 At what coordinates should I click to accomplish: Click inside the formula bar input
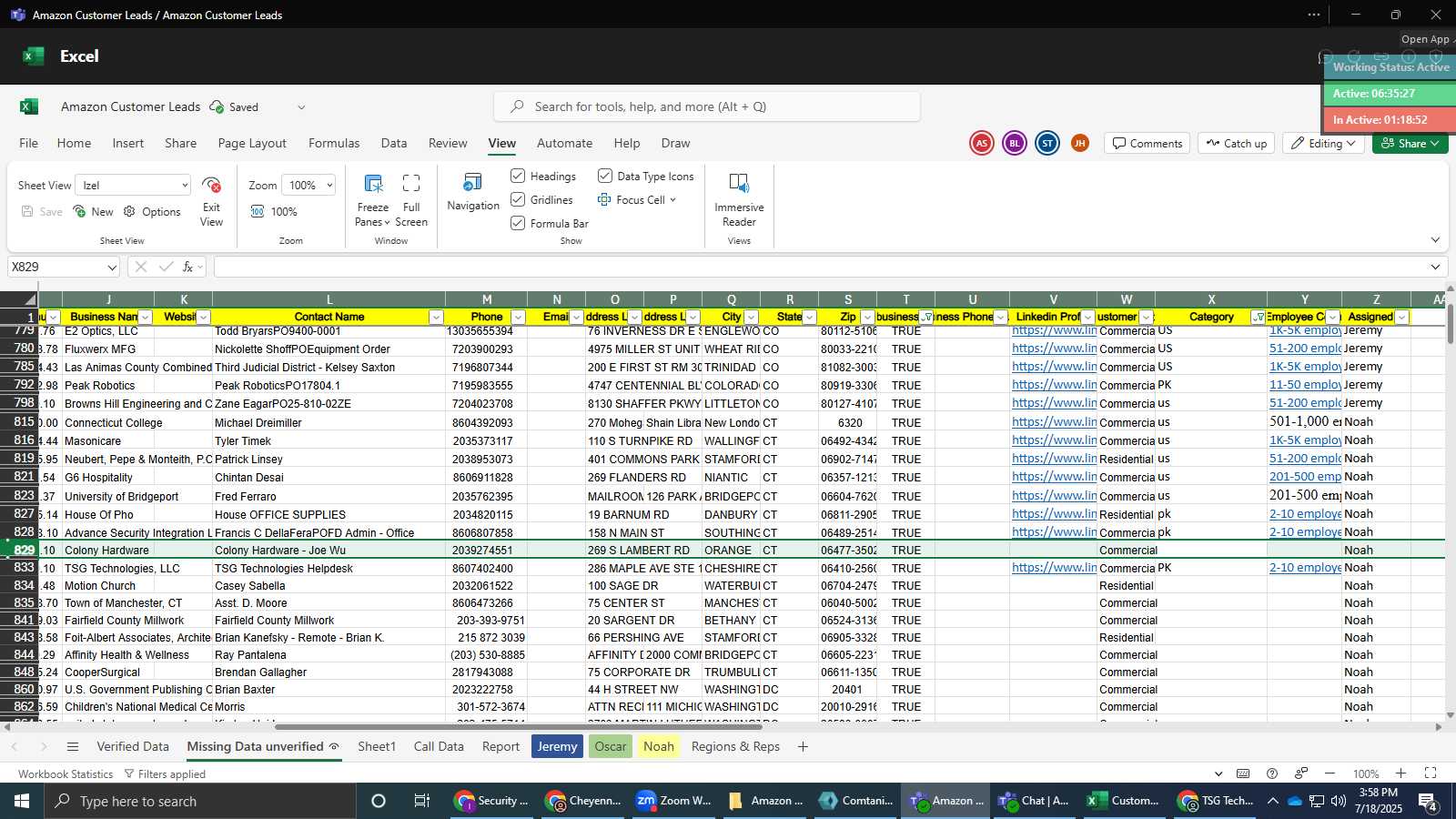tap(819, 267)
